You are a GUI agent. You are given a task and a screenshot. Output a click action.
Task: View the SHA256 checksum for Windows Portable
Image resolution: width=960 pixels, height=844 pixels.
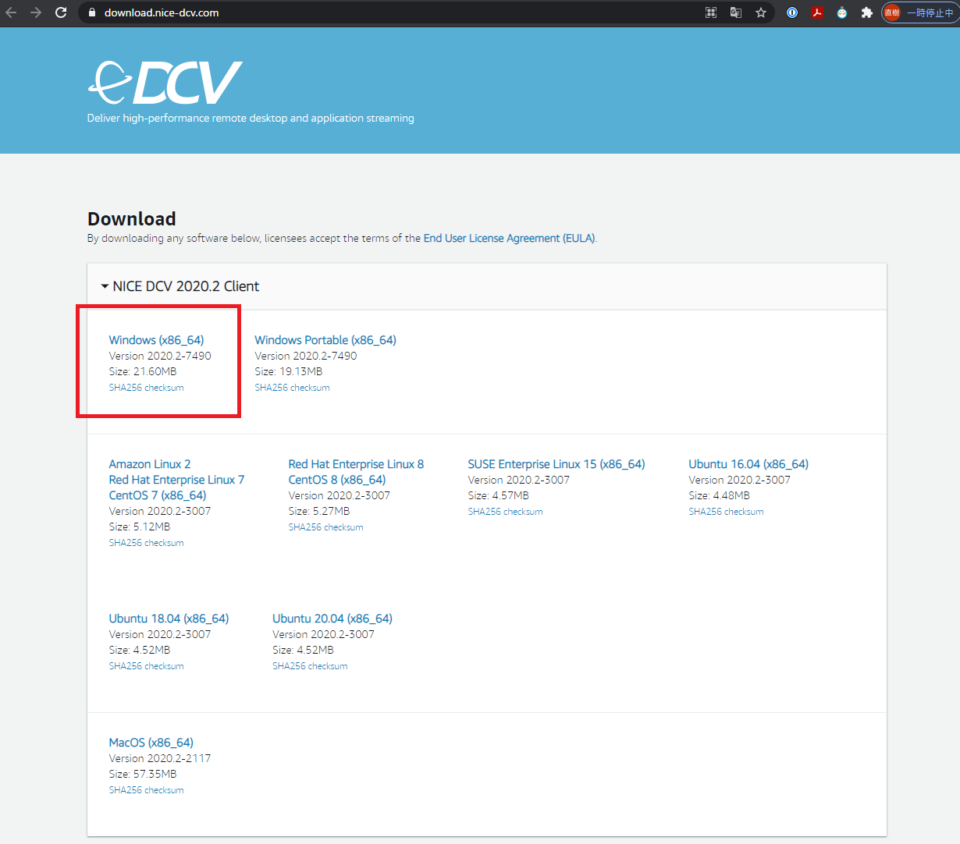[292, 387]
